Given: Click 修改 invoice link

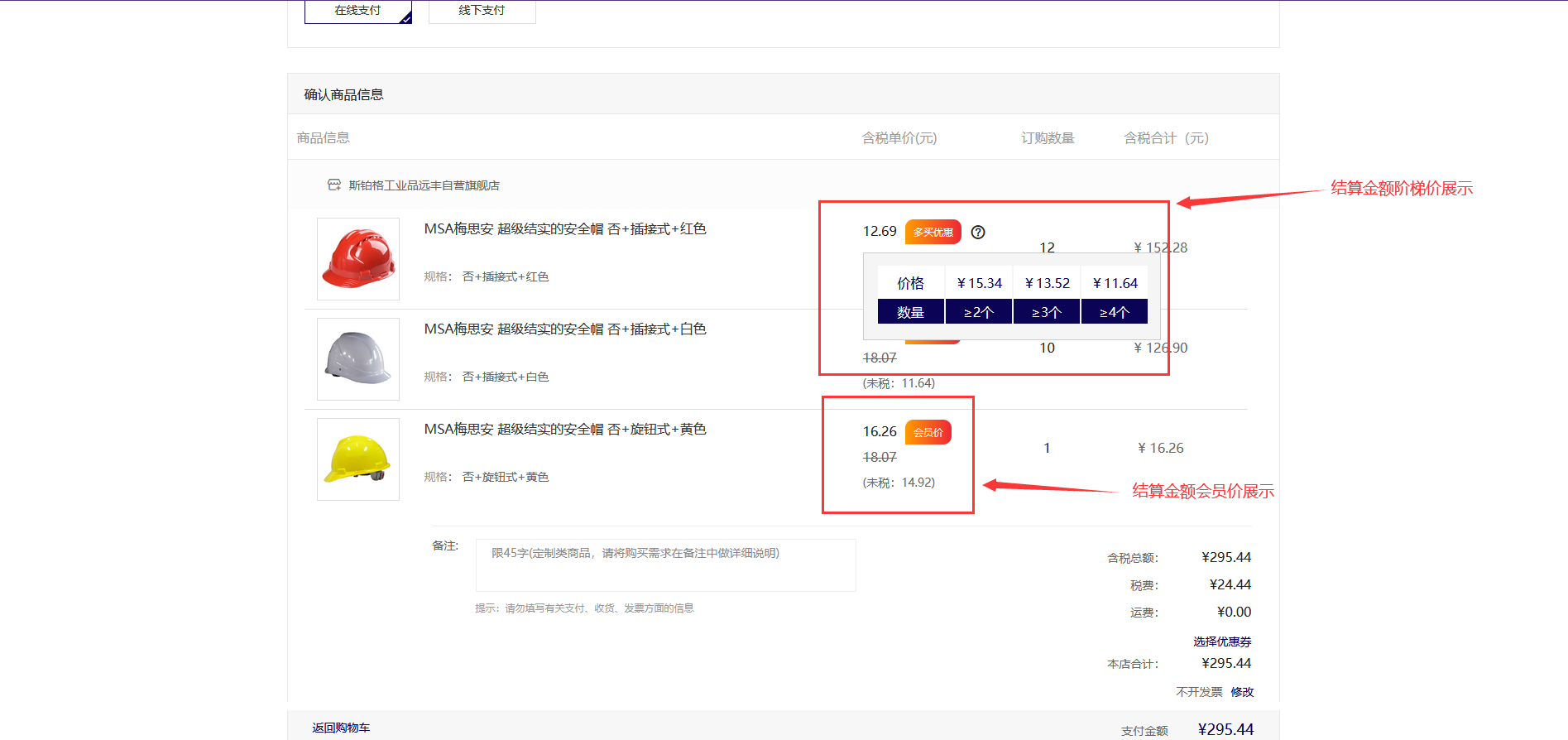Looking at the screenshot, I should [x=1242, y=692].
